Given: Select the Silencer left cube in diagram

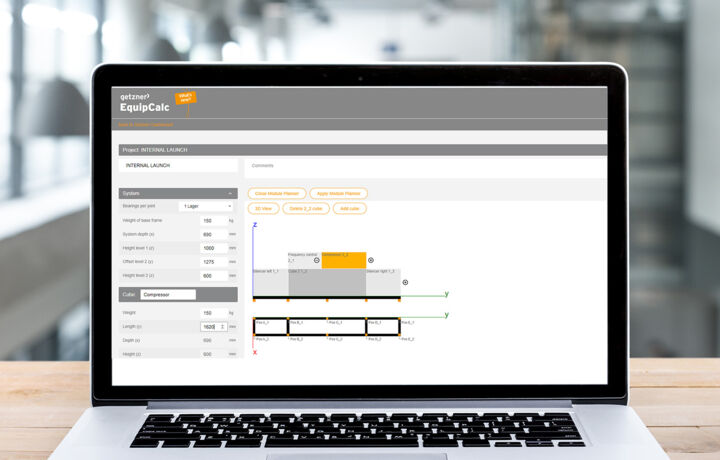Looking at the screenshot, I should [271, 282].
